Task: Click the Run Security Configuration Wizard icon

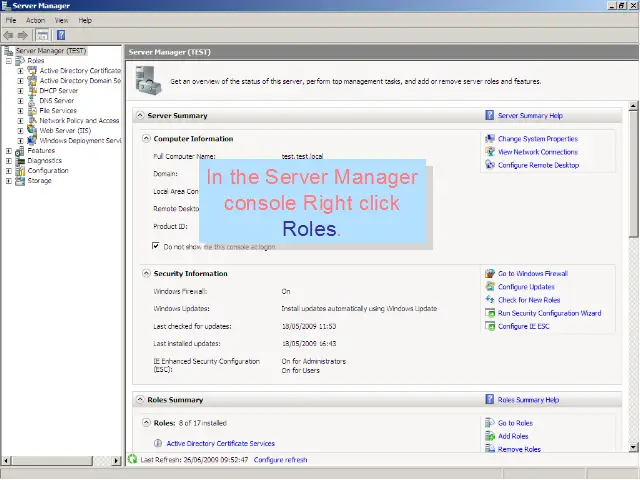Action: 490,313
